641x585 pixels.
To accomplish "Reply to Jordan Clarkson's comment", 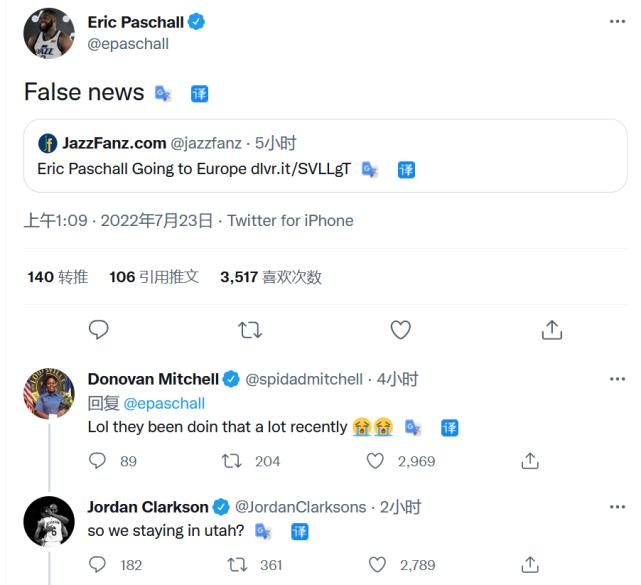I will (x=98, y=565).
